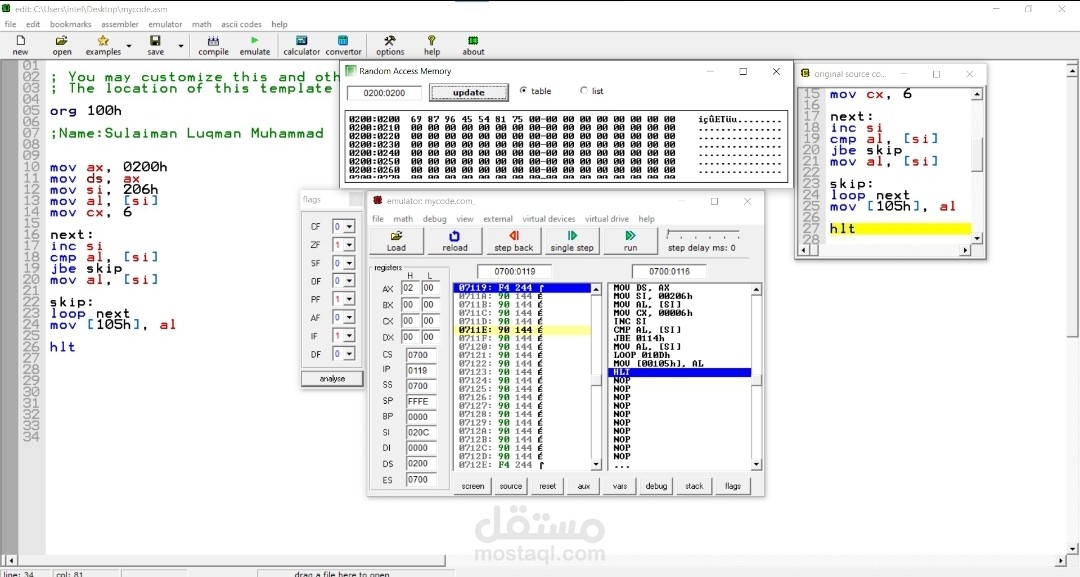Screen dimensions: 1080x577
Task: Open the math menu in main editor
Action: tap(202, 24)
